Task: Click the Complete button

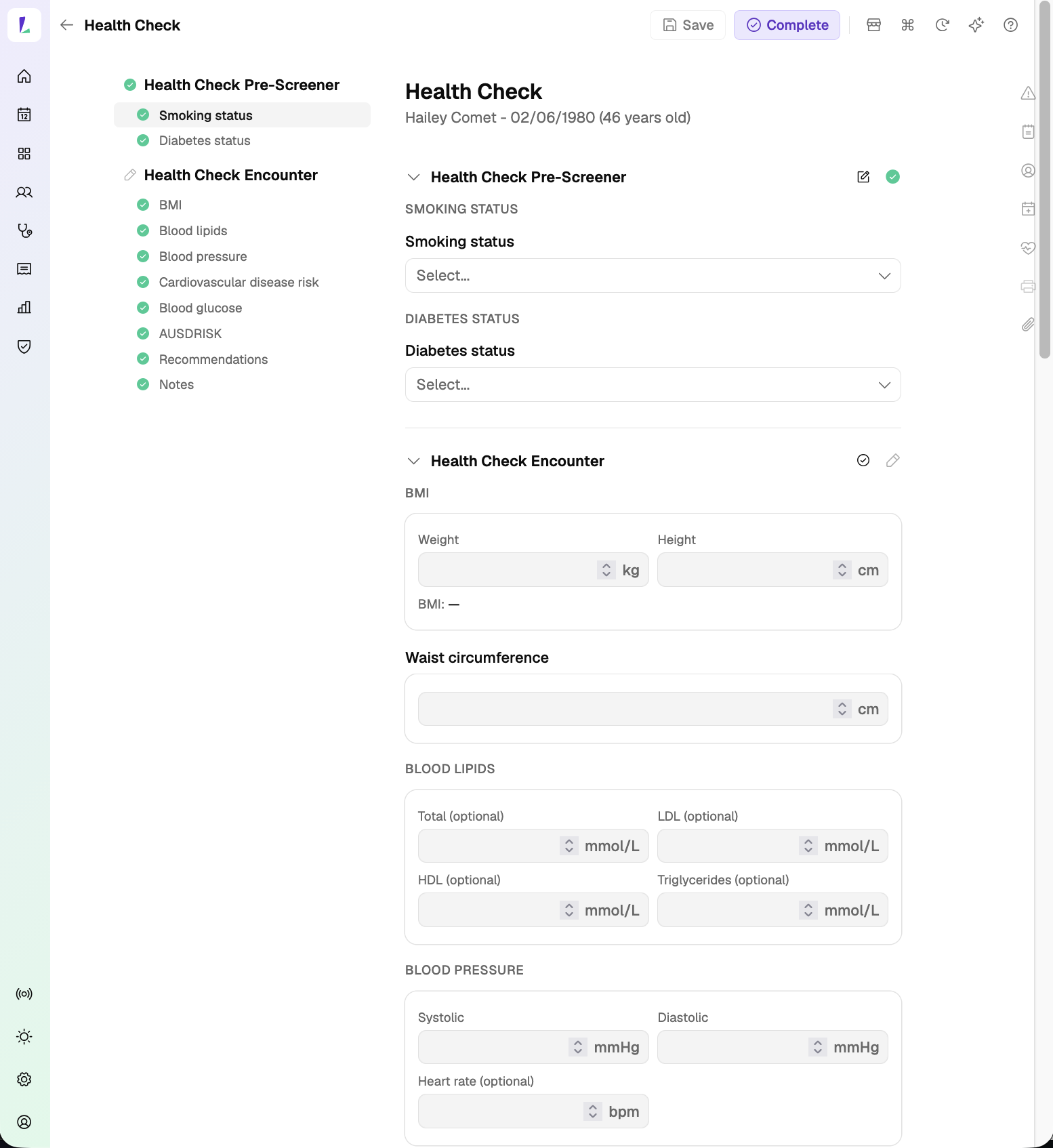Action: [787, 25]
